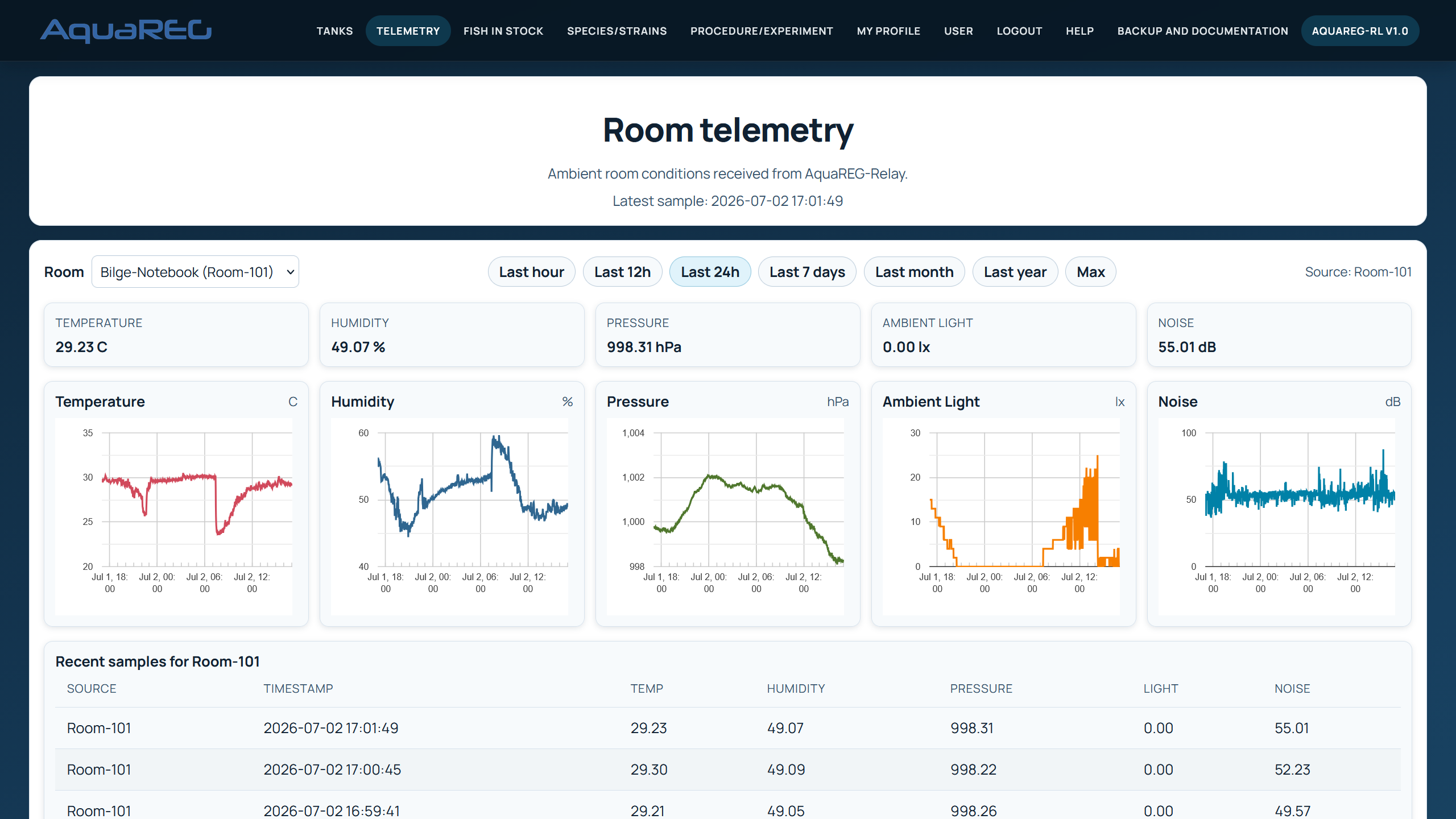Click the AquaREG-RL v1.0 badge
Image resolution: width=1456 pixels, height=819 pixels.
[1360, 31]
